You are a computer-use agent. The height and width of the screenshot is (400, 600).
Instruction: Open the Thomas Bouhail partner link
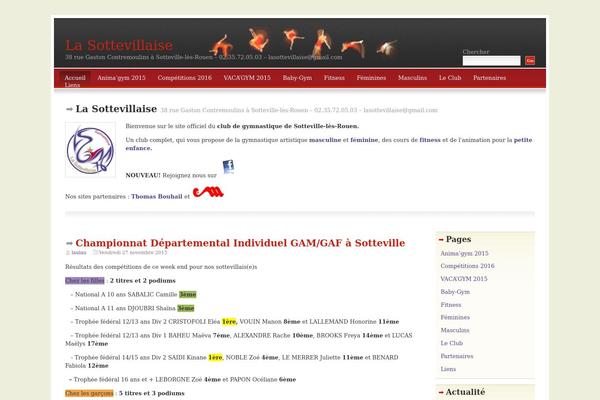click(157, 196)
